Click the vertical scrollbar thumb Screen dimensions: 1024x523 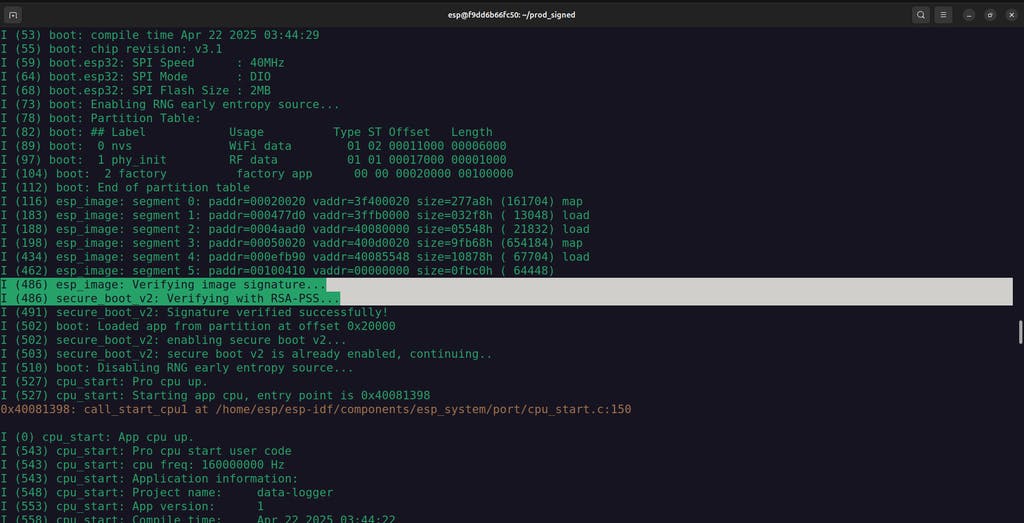pyautogui.click(x=1020, y=332)
